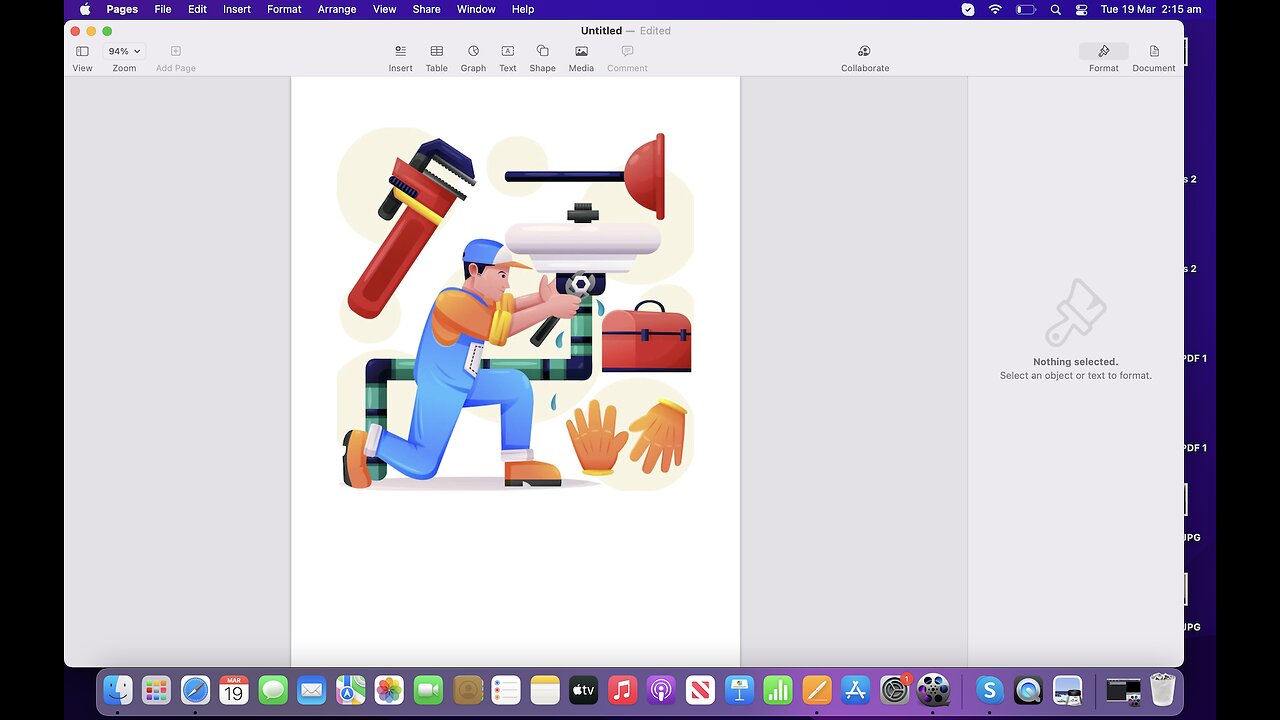Image resolution: width=1280 pixels, height=720 pixels.
Task: Select the plumber illustration image
Action: [x=515, y=308]
